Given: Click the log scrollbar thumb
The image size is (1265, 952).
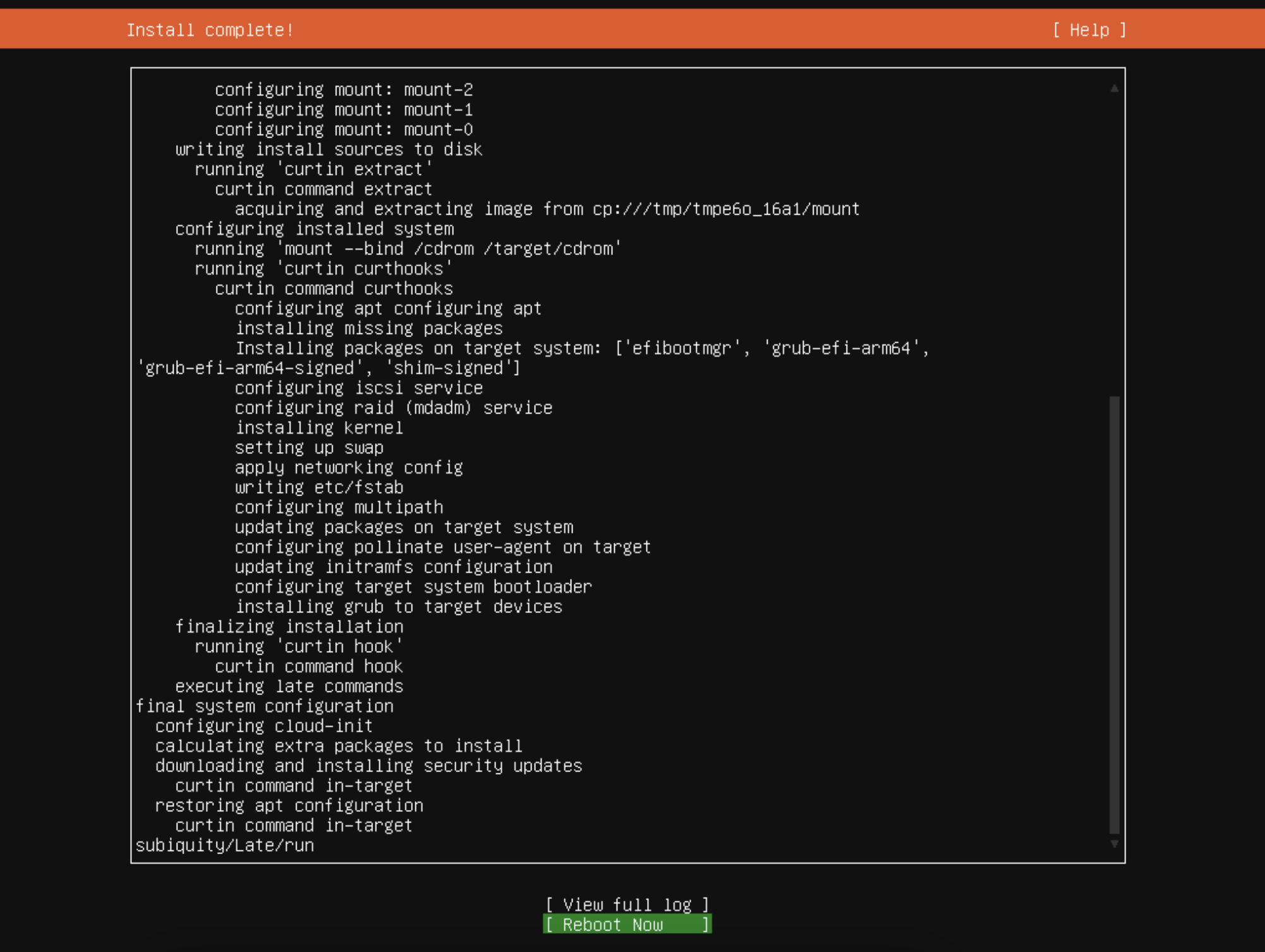Looking at the screenshot, I should pyautogui.click(x=1114, y=614).
